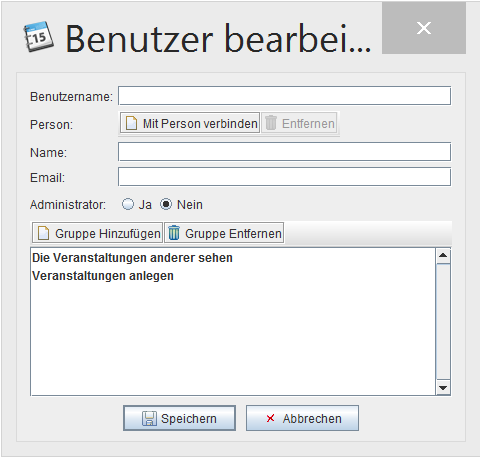Click the floppy disk icon on Speichern
The height and width of the screenshot is (457, 480).
tap(149, 418)
